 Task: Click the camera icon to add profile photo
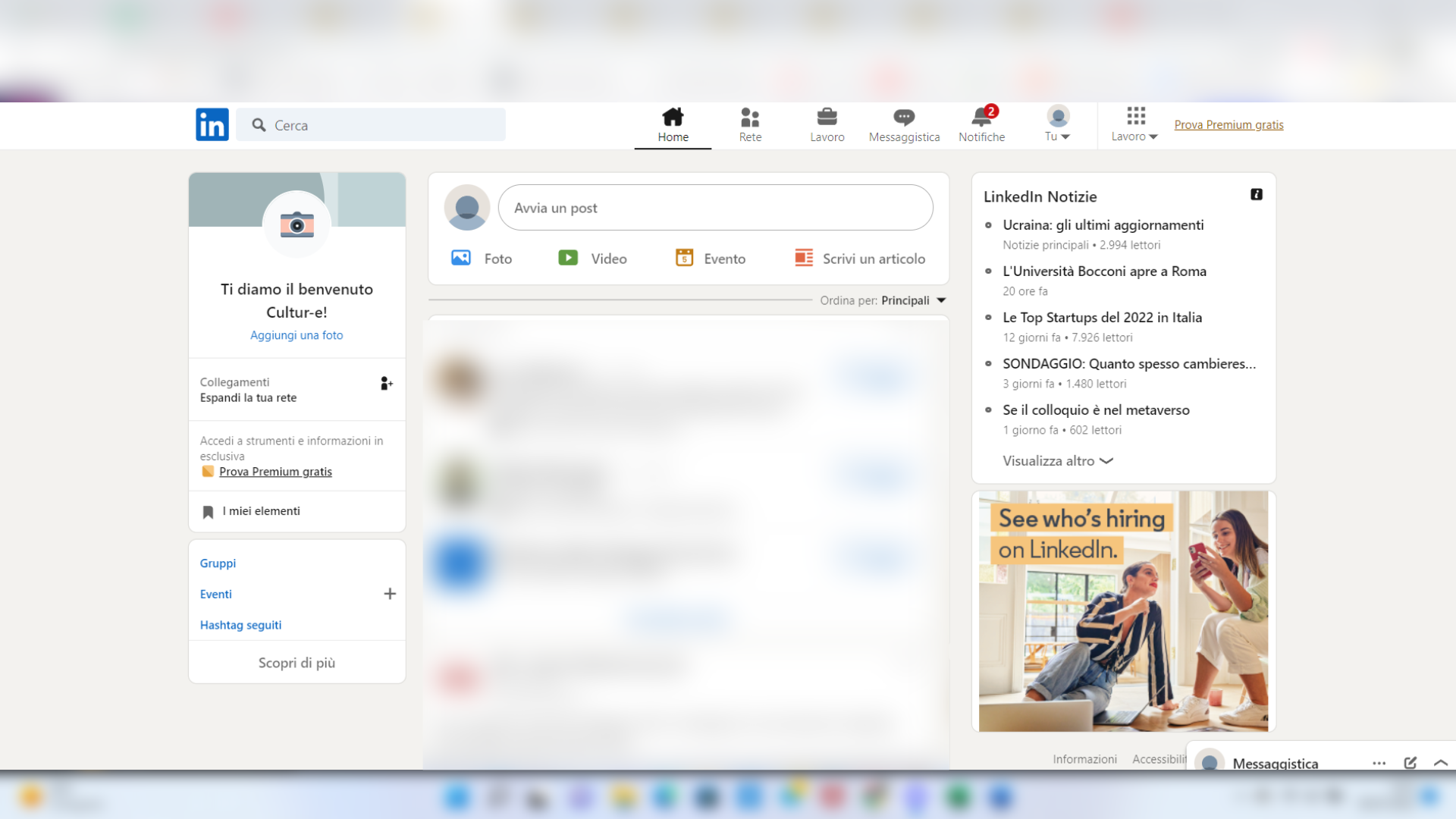tap(297, 225)
